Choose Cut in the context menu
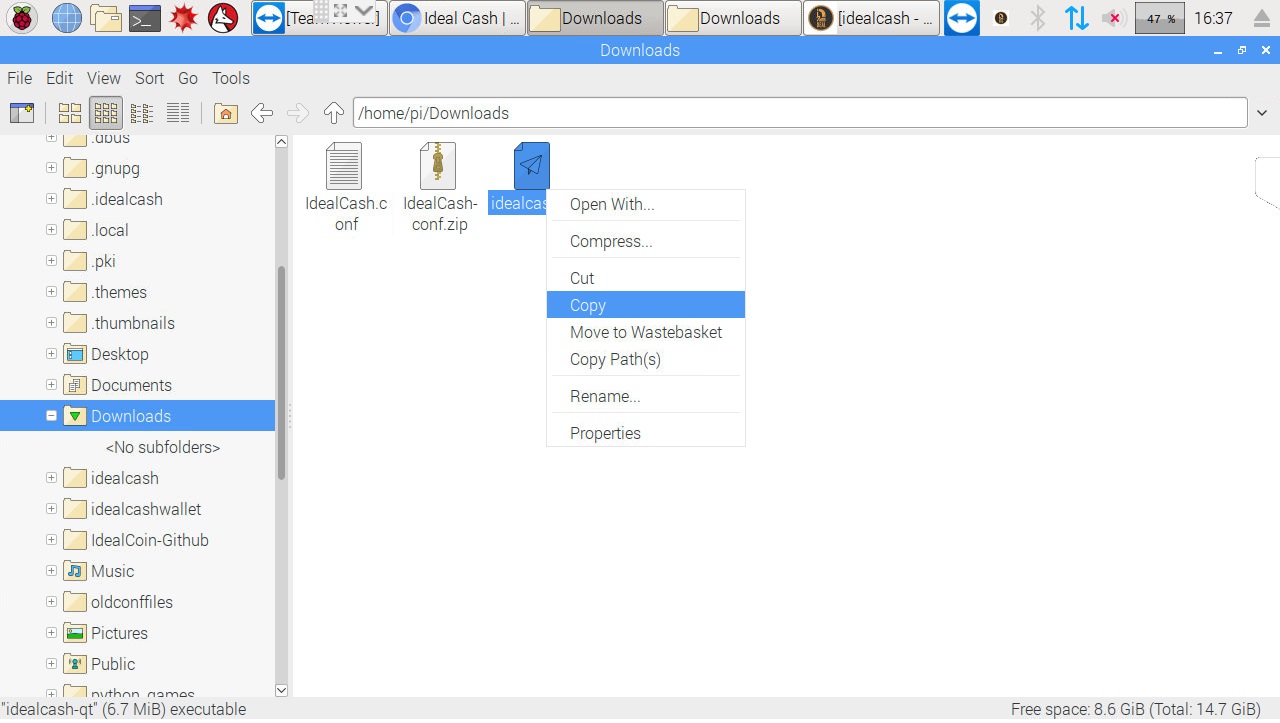Screen dimensions: 1280x723 click(x=646, y=278)
